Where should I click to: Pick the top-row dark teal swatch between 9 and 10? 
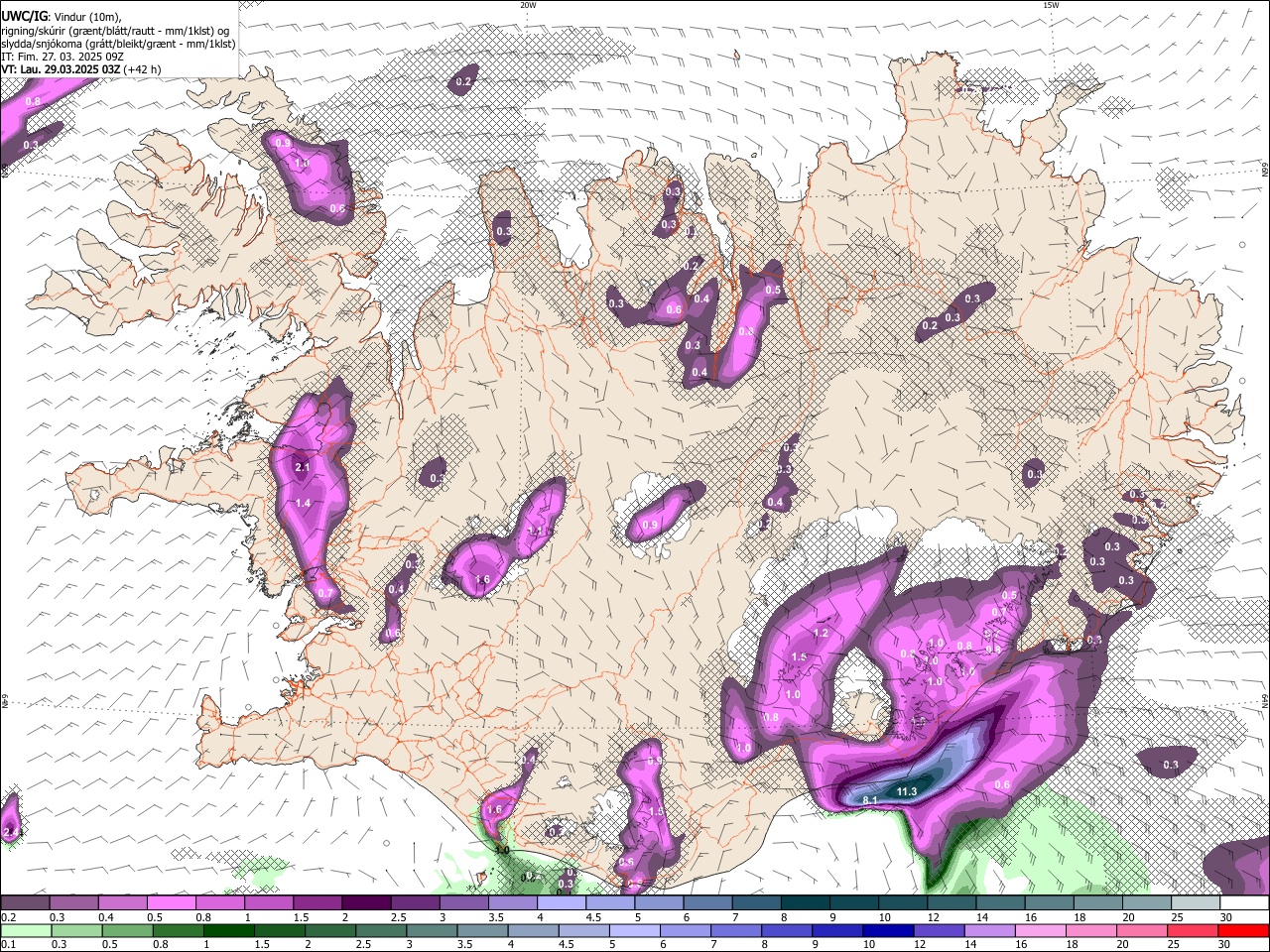854,903
